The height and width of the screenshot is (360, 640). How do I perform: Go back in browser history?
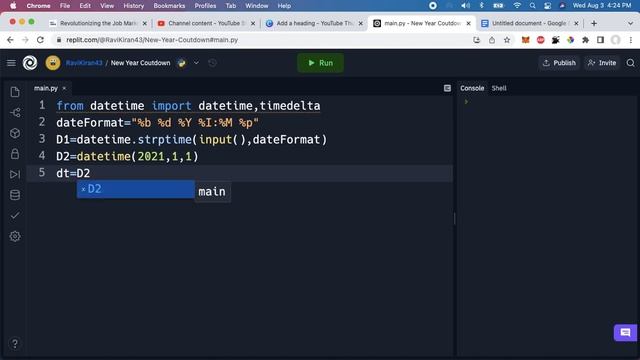tap(10, 40)
